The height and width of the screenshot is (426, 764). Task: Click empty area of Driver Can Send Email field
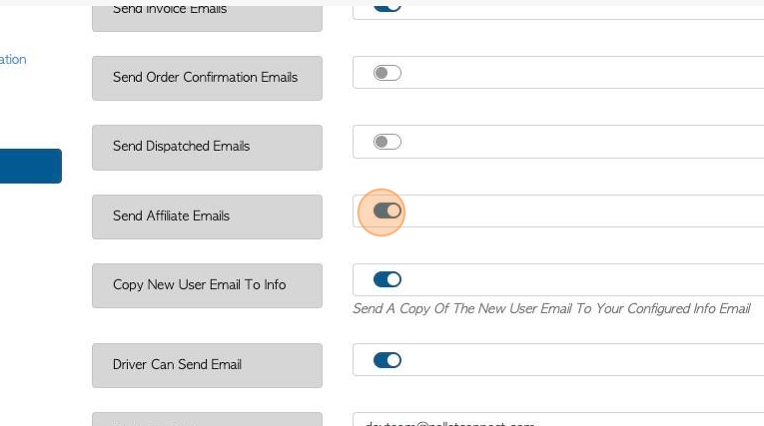pos(580,360)
